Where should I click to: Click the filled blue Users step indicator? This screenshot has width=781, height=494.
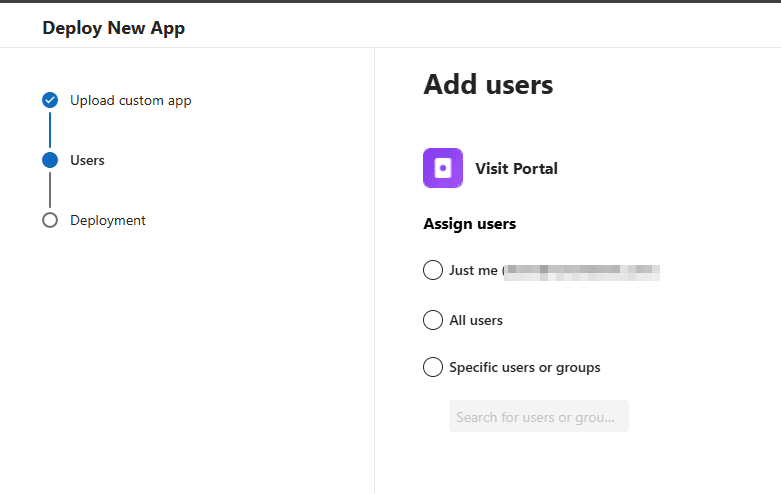point(50,160)
